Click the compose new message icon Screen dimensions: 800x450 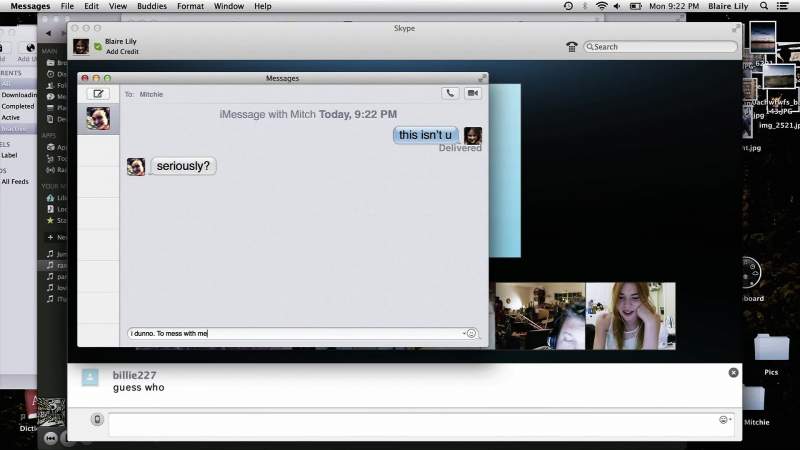coord(98,94)
